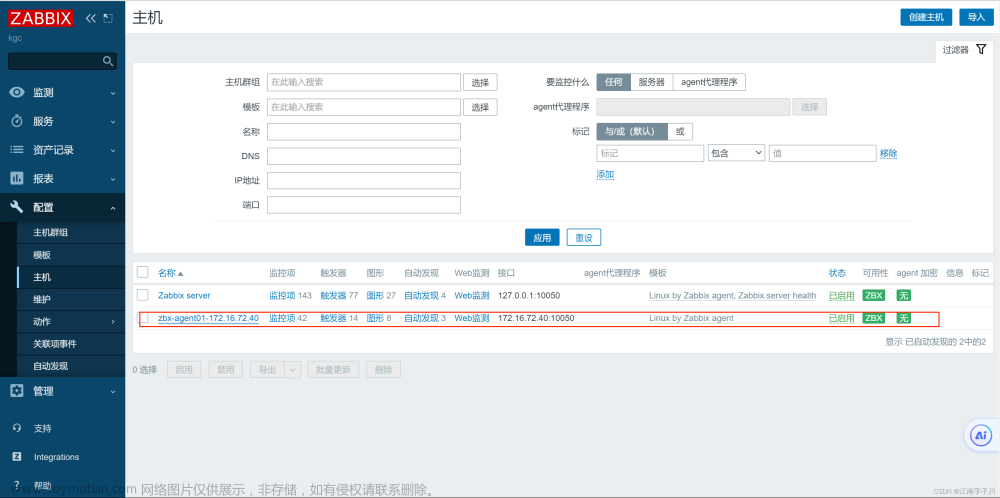
Task: Click the 创建主机 button
Action: tap(927, 17)
